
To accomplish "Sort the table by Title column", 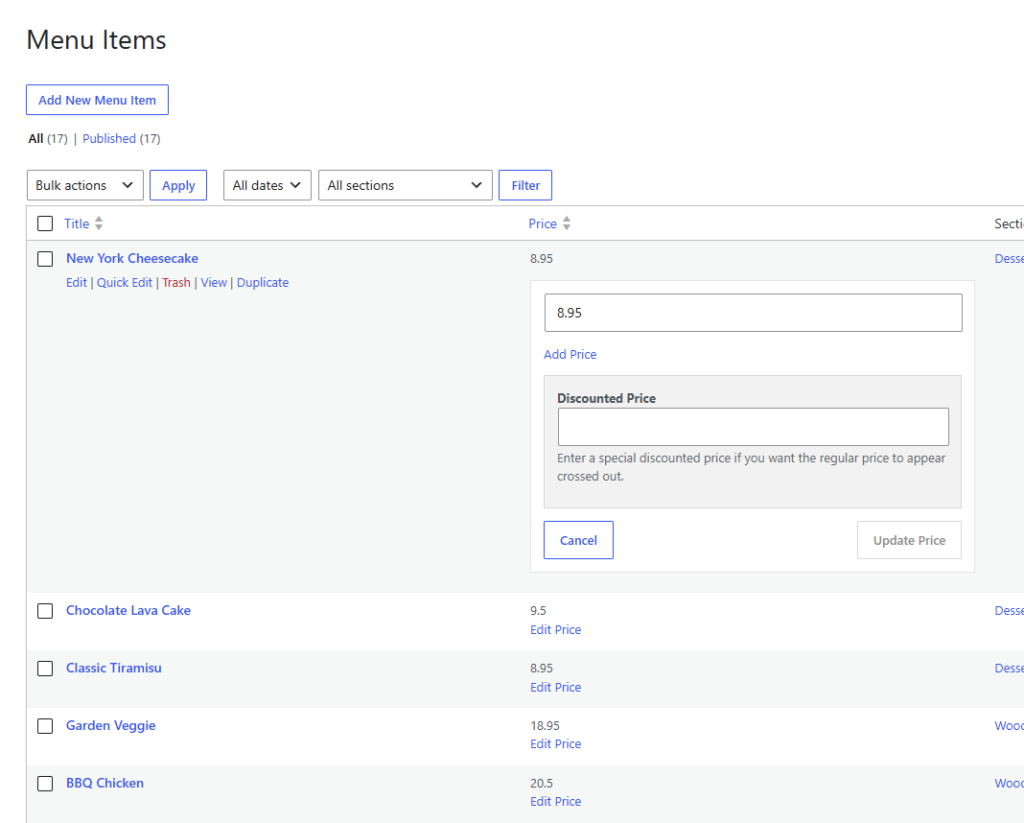I will coord(76,223).
